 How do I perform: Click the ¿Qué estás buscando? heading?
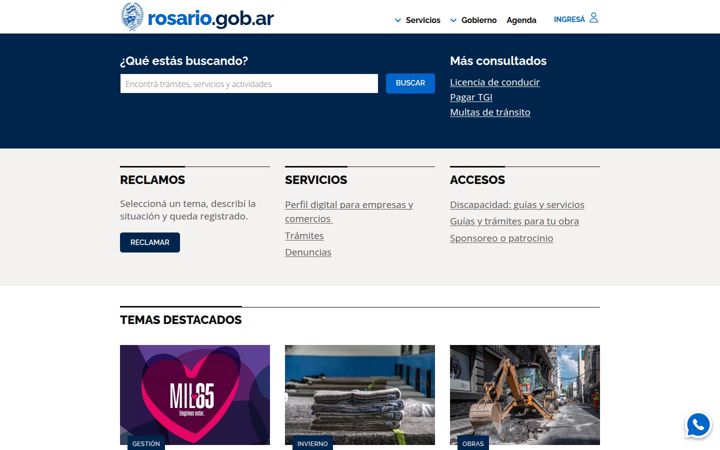[x=184, y=61]
